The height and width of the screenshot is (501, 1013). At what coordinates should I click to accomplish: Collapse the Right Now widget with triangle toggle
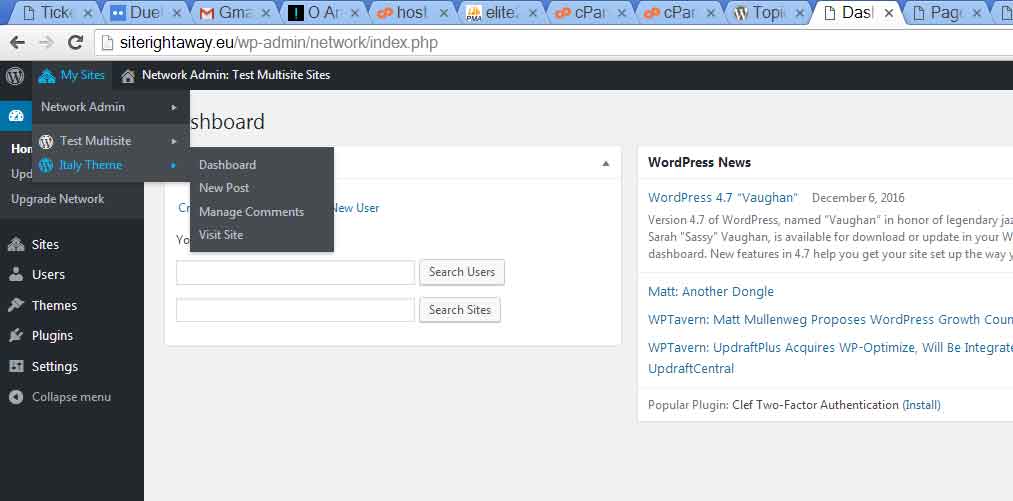[x=605, y=164]
